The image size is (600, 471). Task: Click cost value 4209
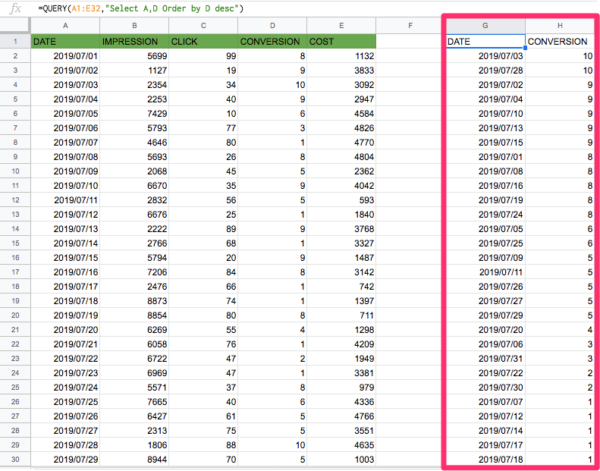(341, 344)
